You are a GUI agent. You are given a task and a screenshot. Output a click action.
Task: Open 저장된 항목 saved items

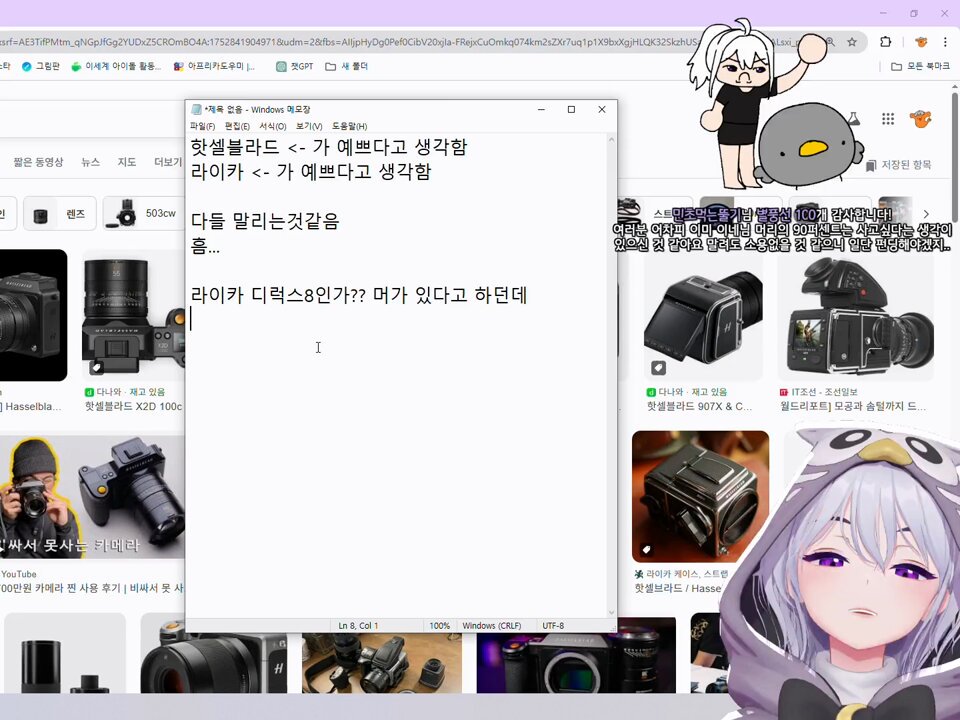(899, 165)
